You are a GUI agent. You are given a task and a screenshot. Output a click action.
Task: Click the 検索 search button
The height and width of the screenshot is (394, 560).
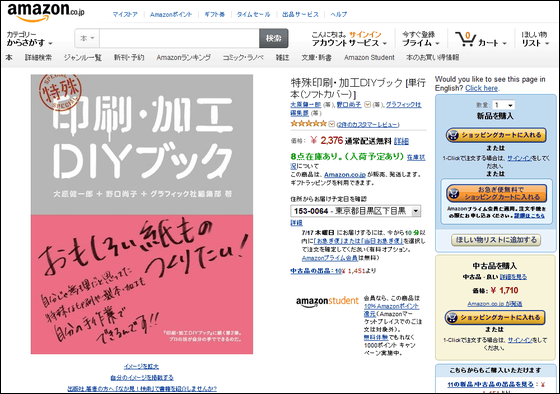(274, 38)
